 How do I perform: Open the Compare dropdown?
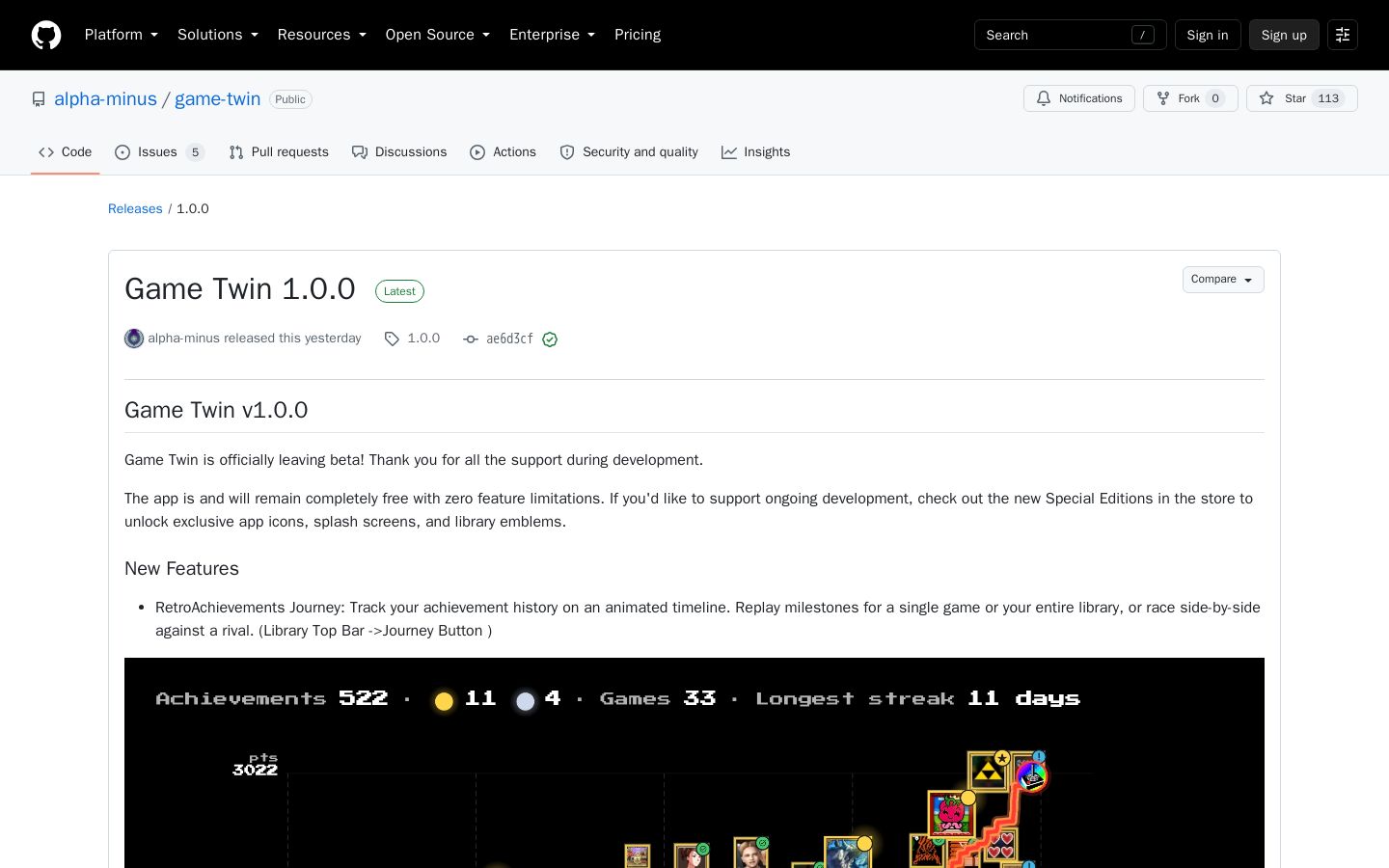tap(1223, 280)
